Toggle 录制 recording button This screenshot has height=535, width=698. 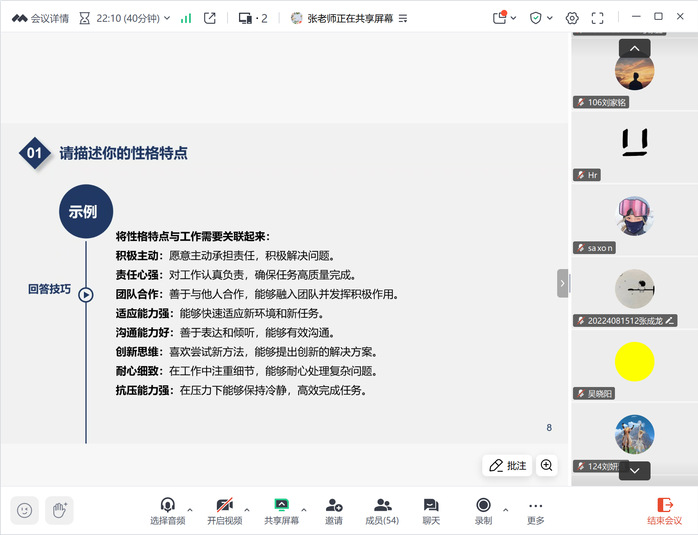483,506
